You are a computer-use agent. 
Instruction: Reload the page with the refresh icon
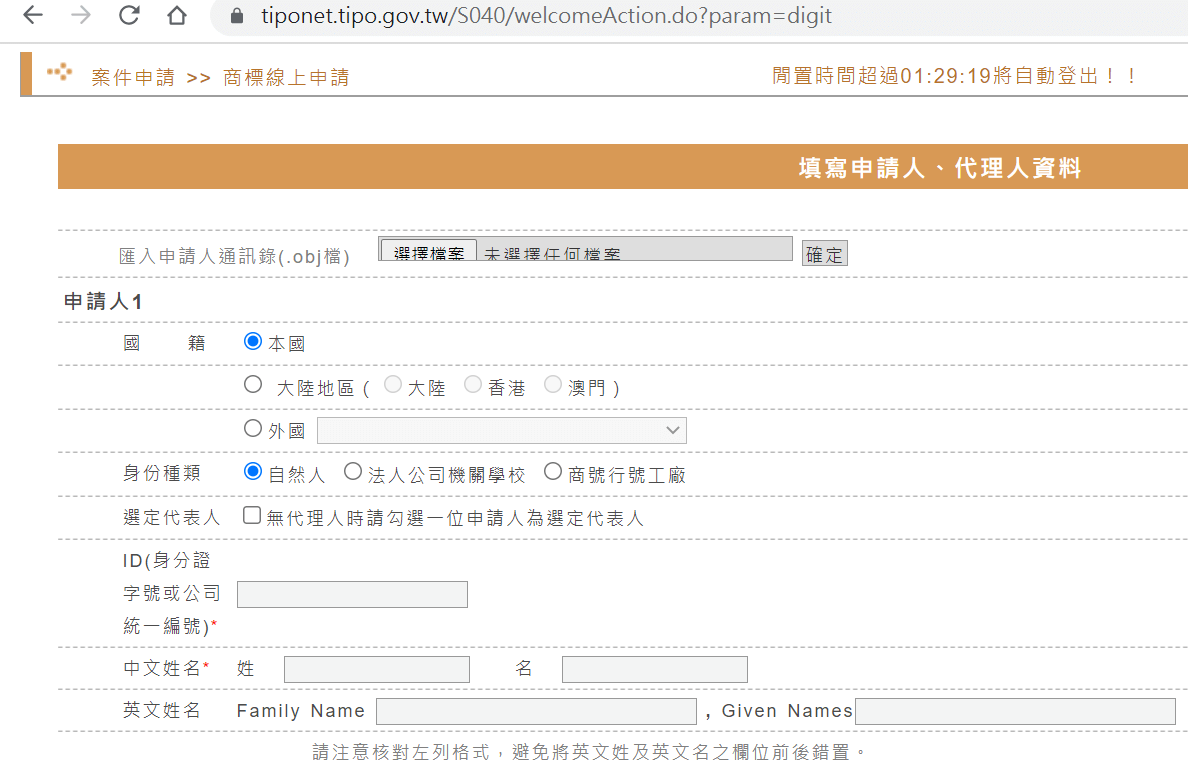130,15
